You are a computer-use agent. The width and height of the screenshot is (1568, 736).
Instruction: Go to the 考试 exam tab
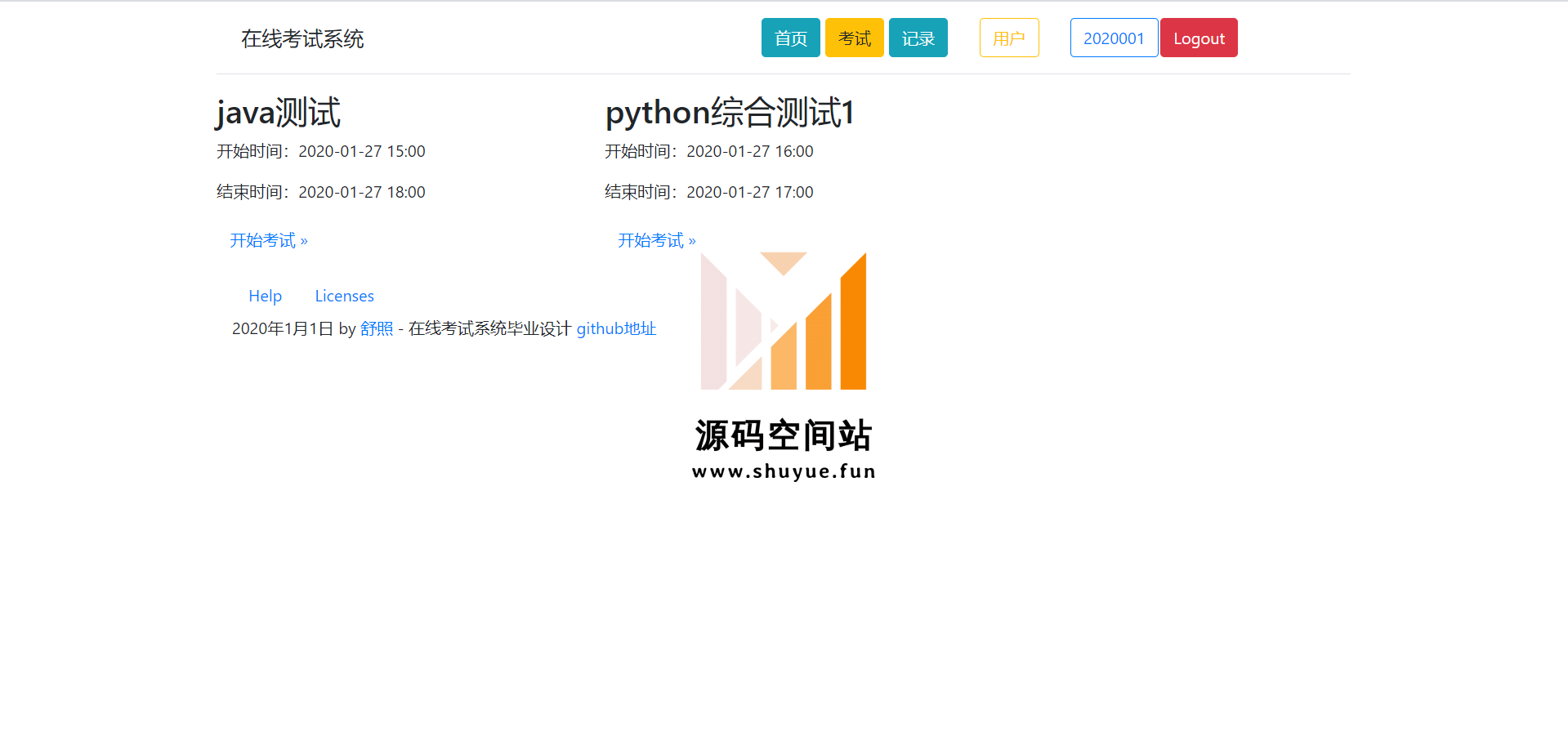coord(854,38)
